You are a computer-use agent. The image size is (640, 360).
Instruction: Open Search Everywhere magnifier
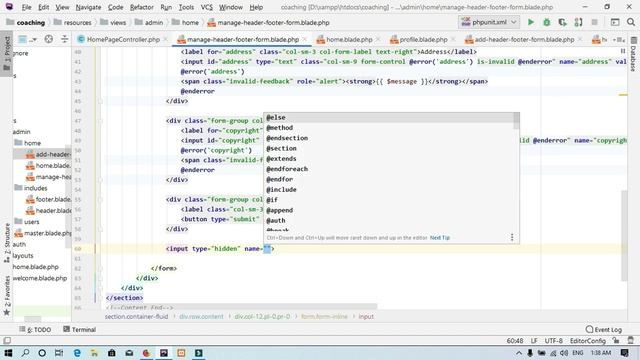point(631,22)
